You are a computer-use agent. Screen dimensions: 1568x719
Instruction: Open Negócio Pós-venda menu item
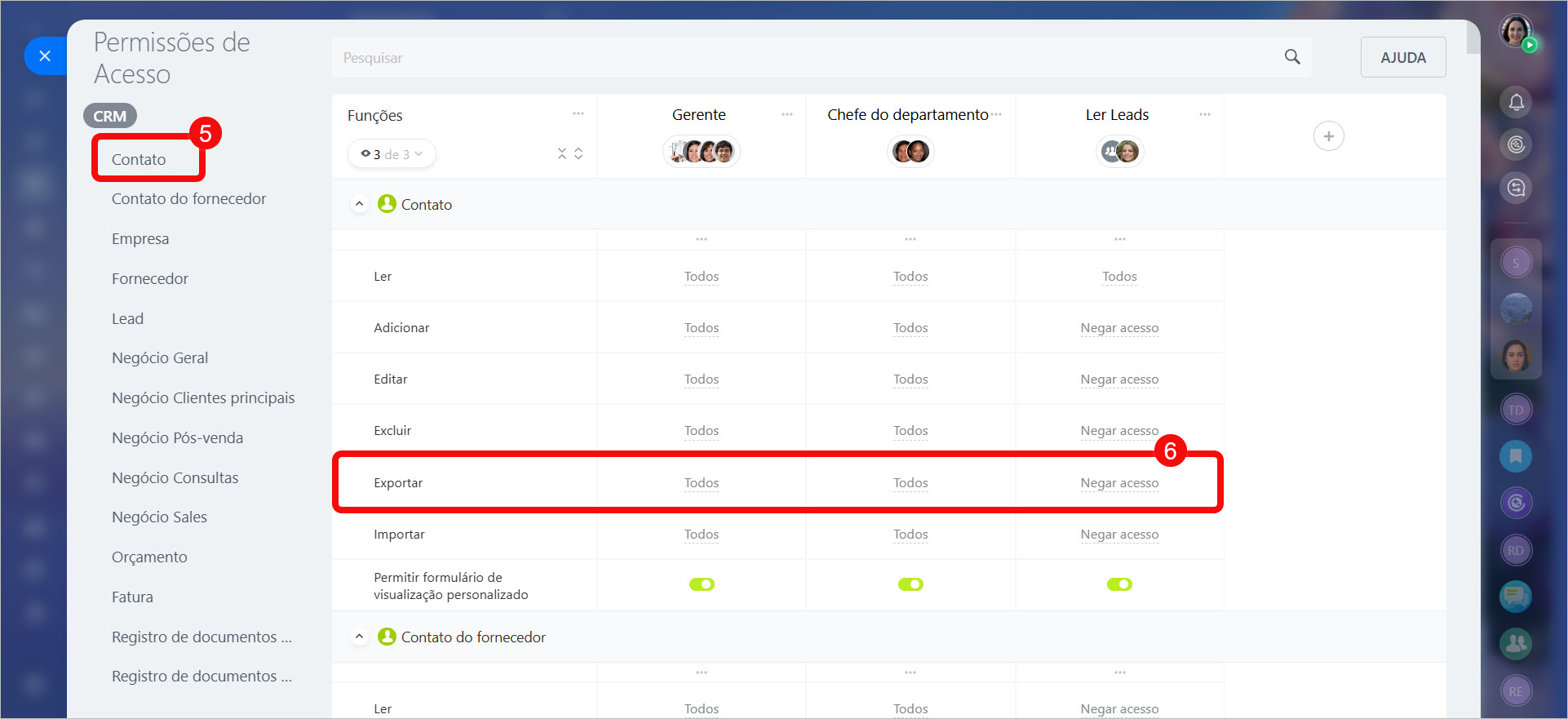[x=177, y=437]
